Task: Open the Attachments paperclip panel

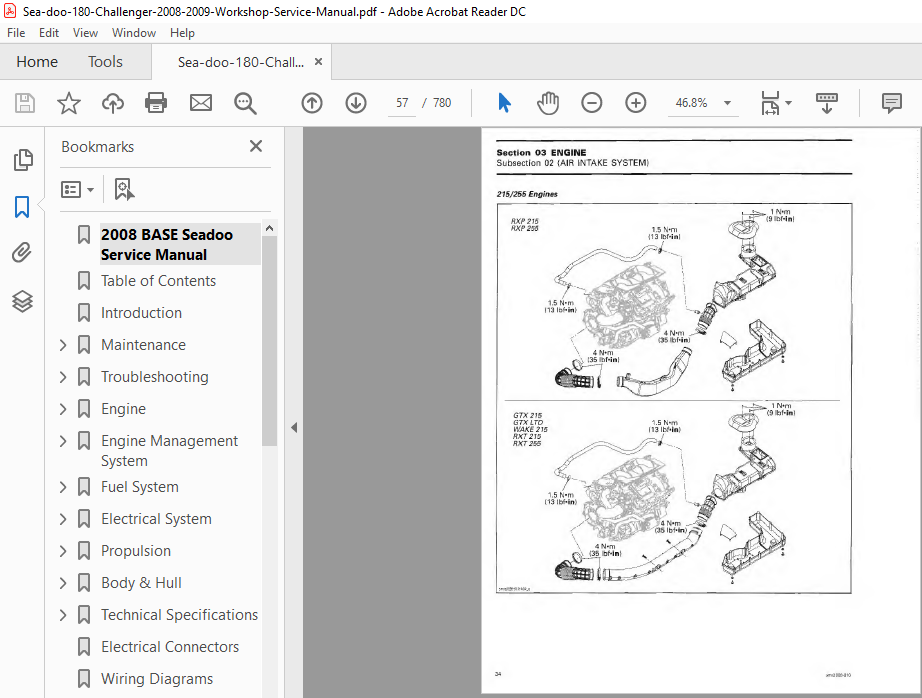Action: tap(22, 253)
